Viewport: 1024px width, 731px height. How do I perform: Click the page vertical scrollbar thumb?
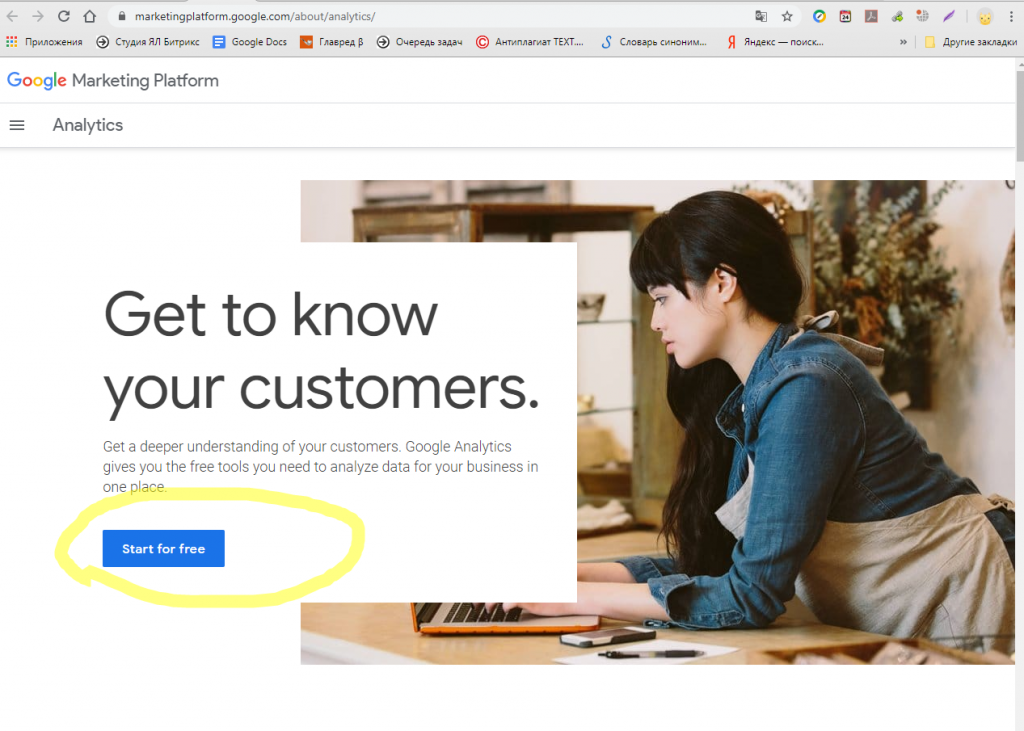coord(1019,114)
